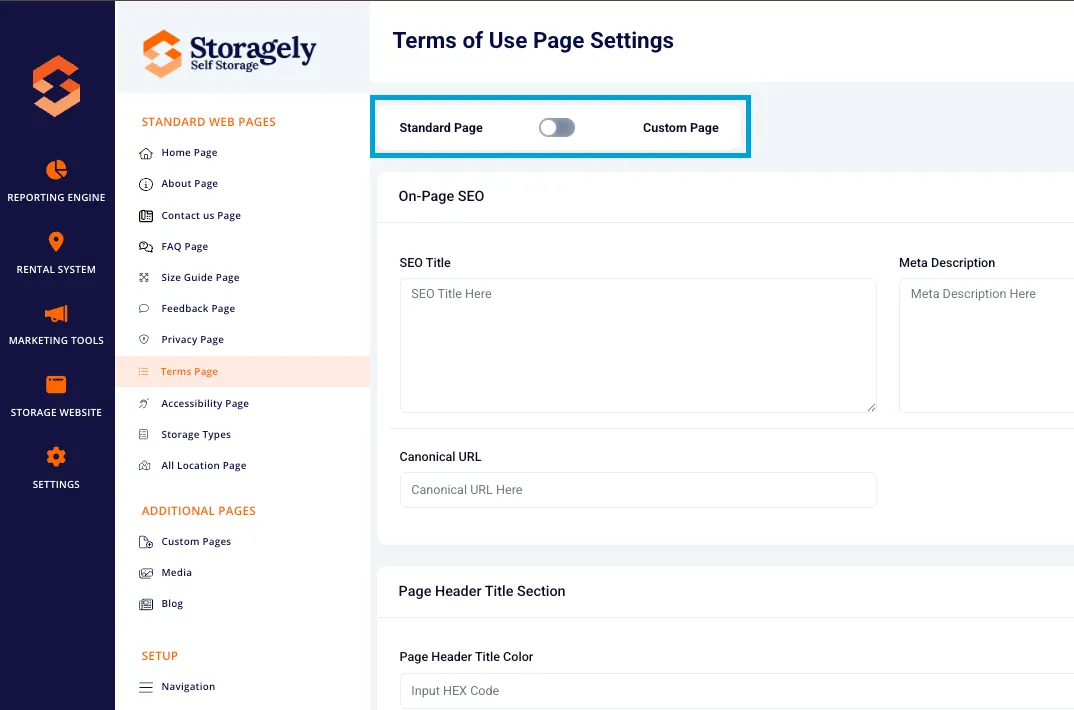1074x710 pixels.
Task: Click the 'Terms of Use Page Settings' title
Action: pos(533,40)
